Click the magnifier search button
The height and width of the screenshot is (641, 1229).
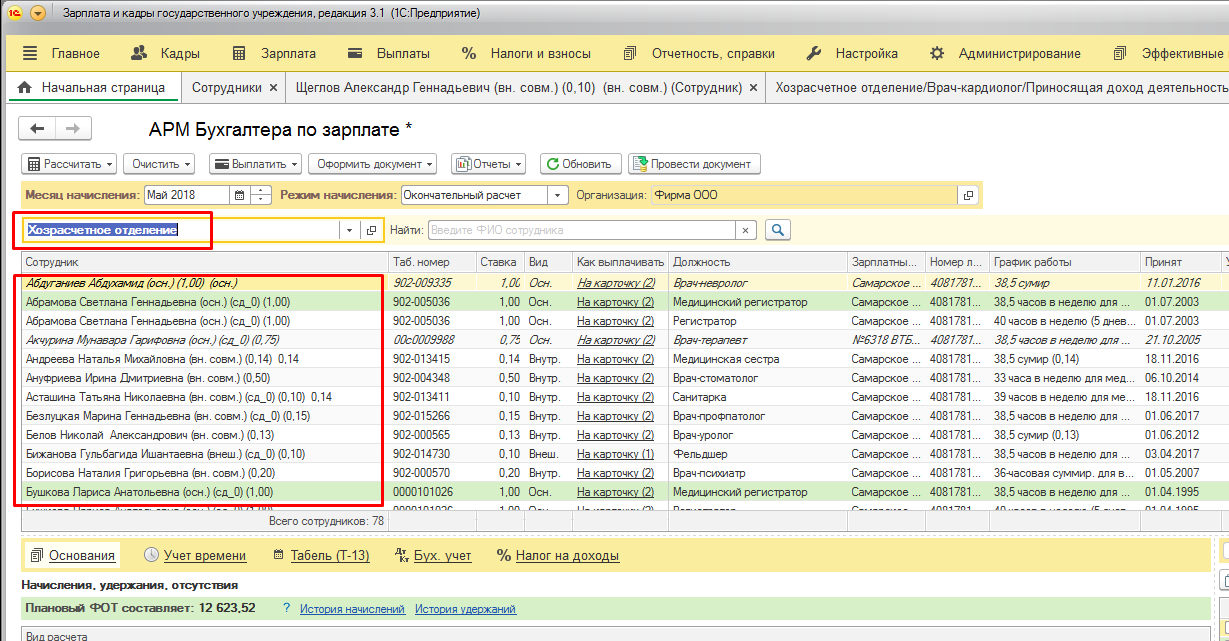tap(777, 230)
